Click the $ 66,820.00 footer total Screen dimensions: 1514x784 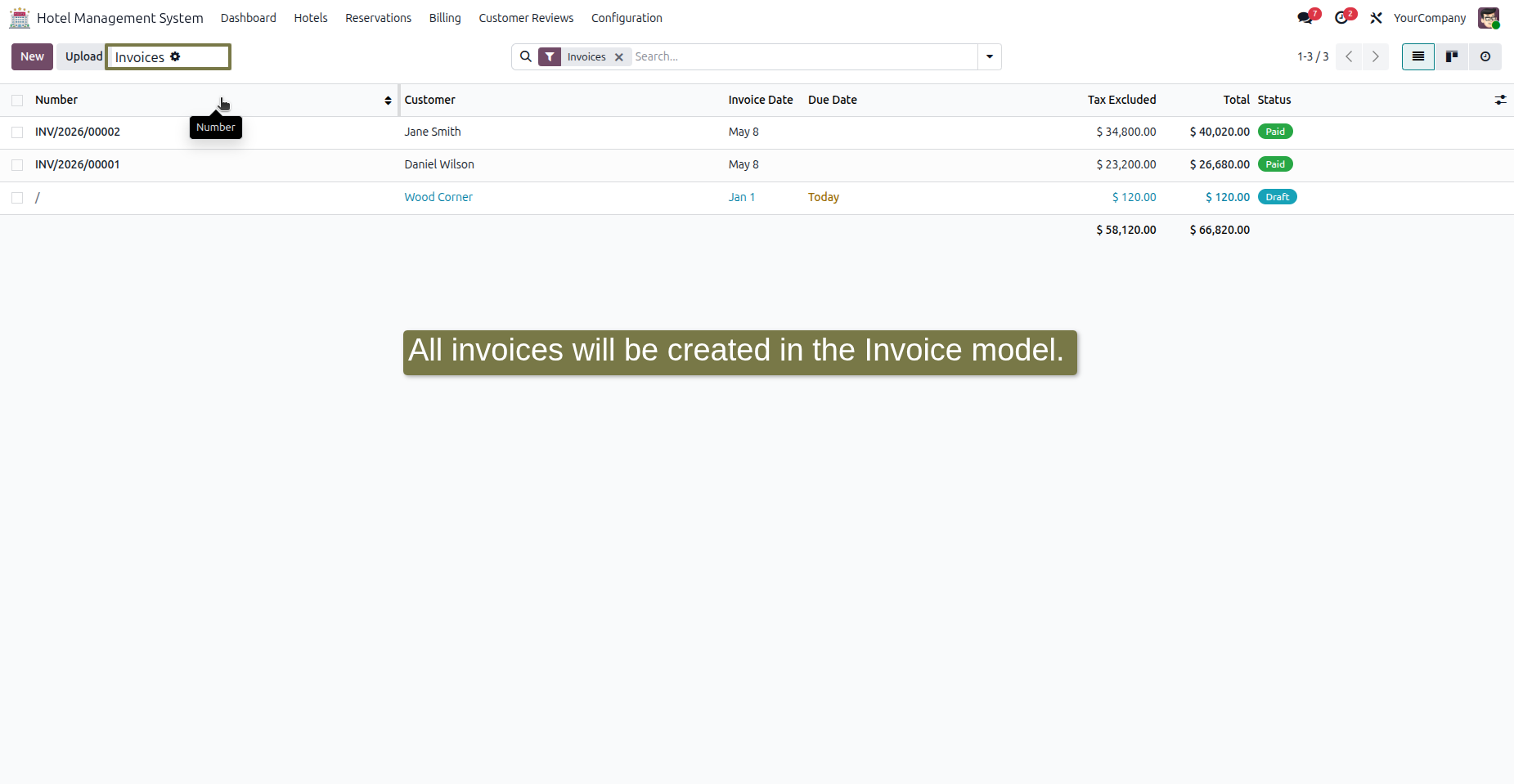coord(1220,230)
